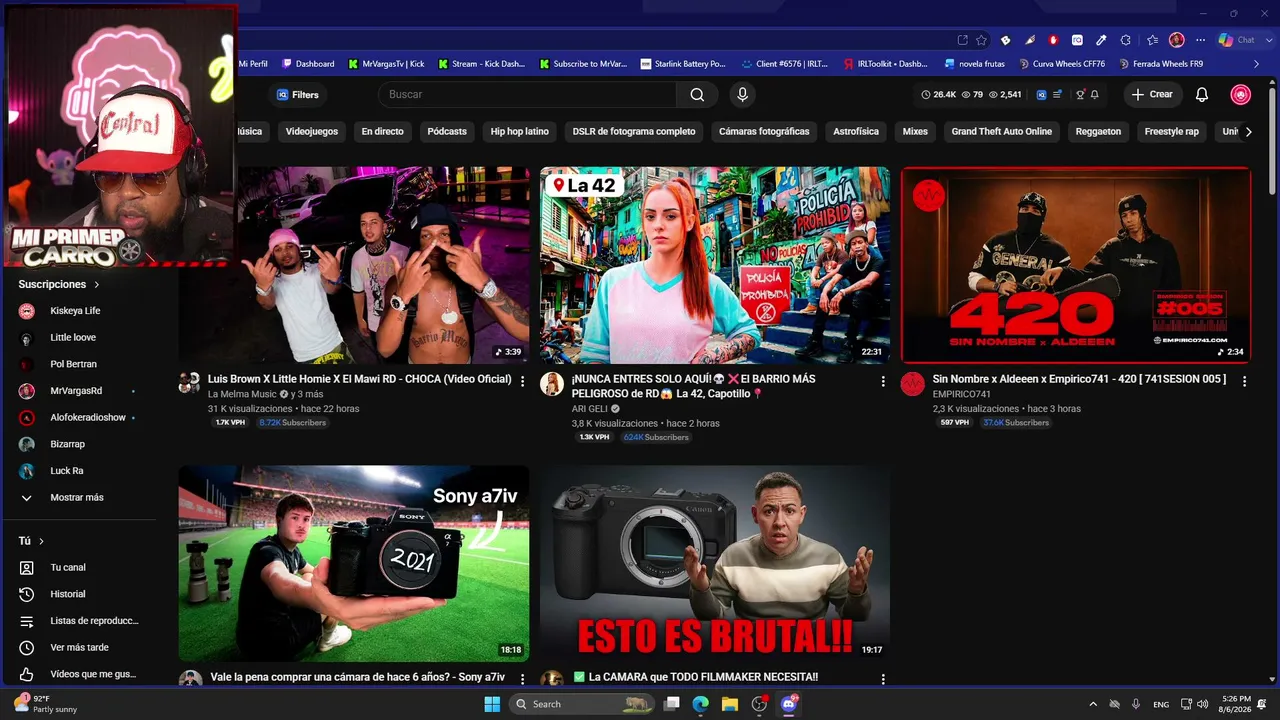This screenshot has width=1280, height=720.
Task: Open the Stream - Kick Dashboard bookmark
Action: click(481, 64)
